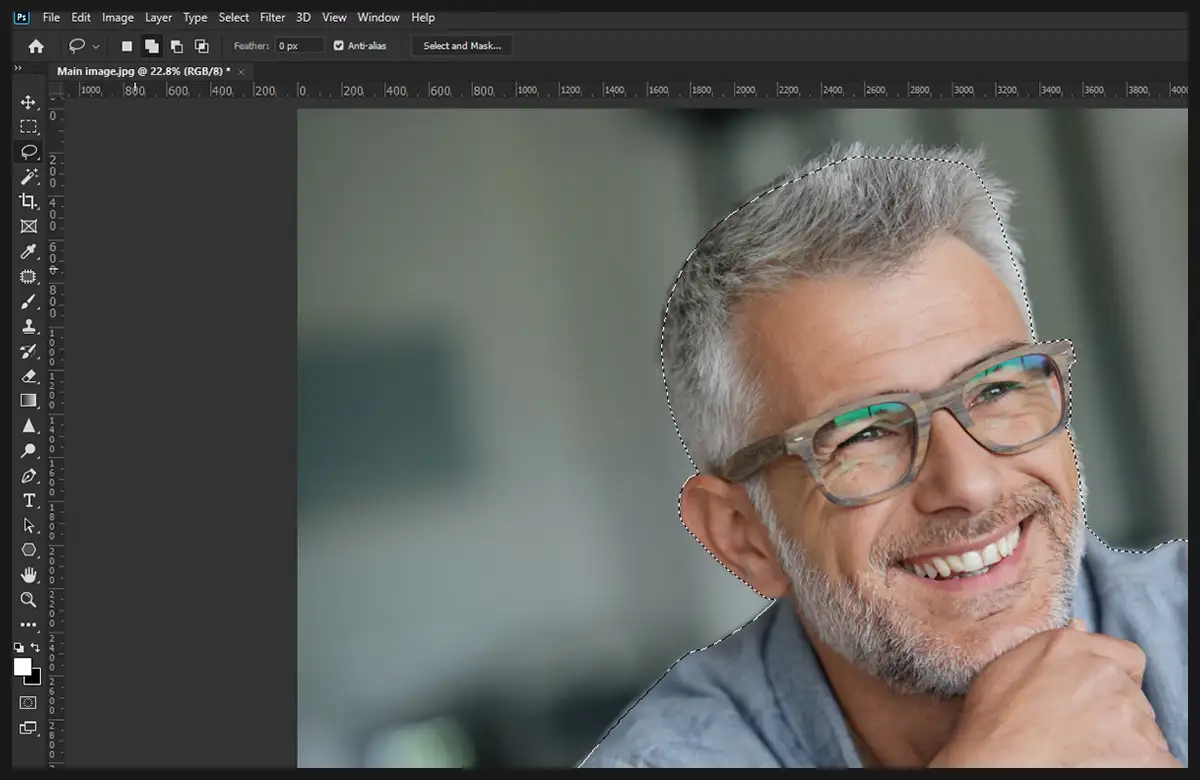1200x780 pixels.
Task: Select the History Brush tool
Action: pyautogui.click(x=28, y=351)
